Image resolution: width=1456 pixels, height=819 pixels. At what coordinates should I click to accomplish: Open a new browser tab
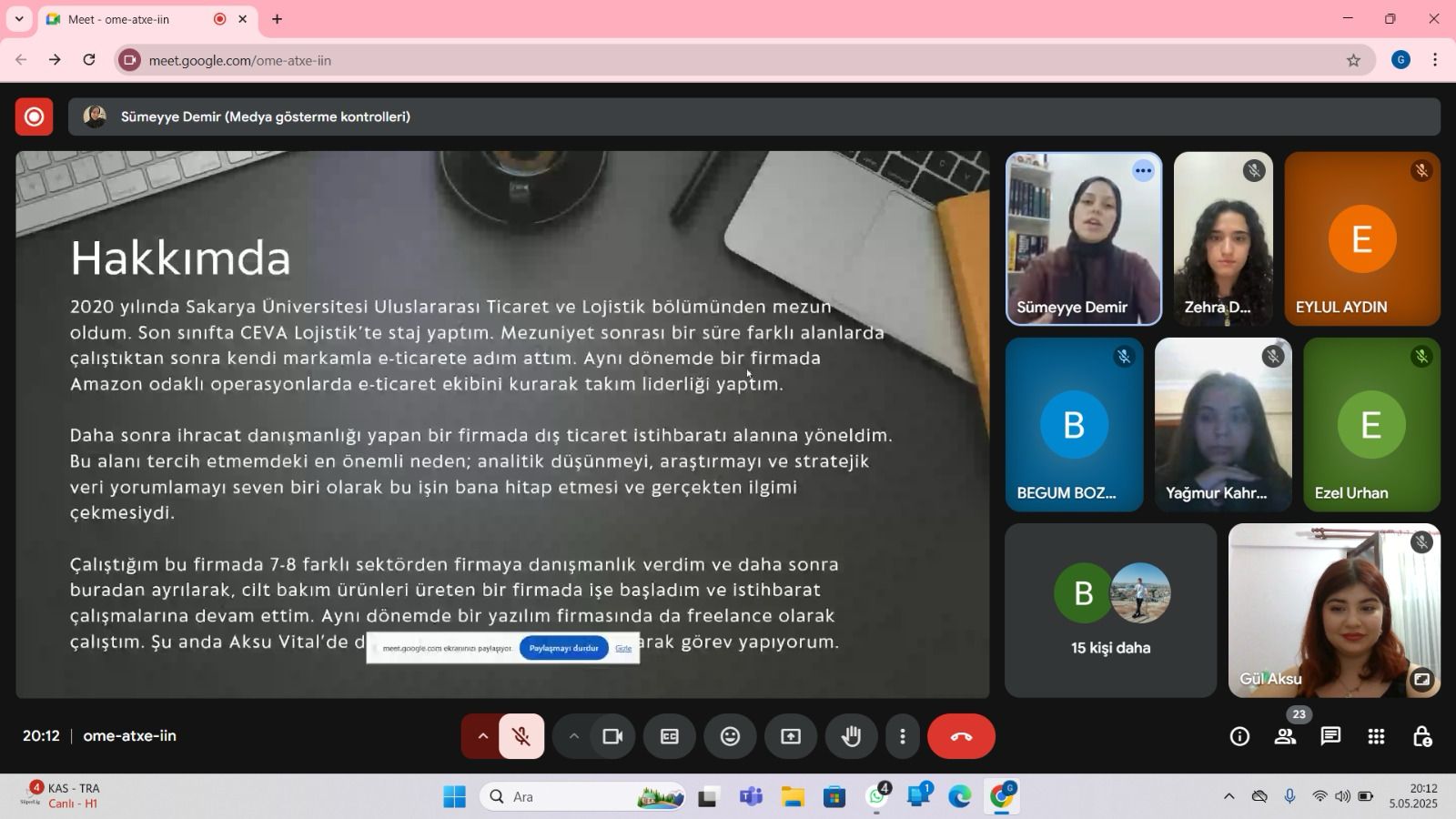[x=277, y=19]
